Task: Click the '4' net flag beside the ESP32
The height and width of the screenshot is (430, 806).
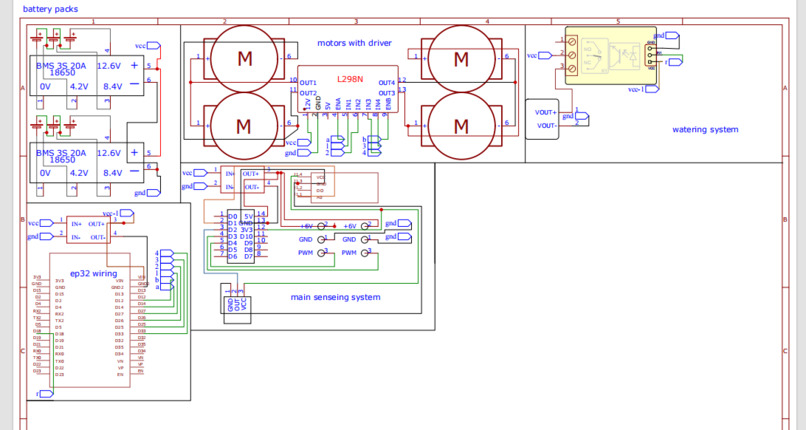Action: pyautogui.click(x=164, y=253)
